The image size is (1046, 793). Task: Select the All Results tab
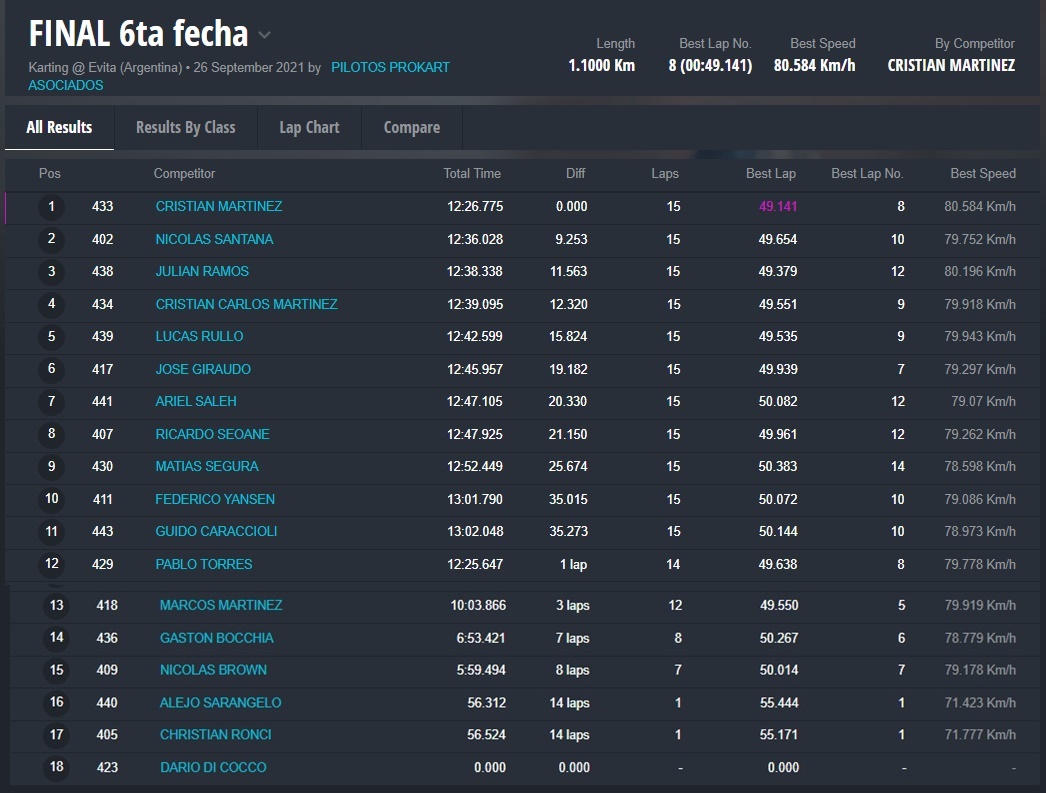[x=59, y=128]
